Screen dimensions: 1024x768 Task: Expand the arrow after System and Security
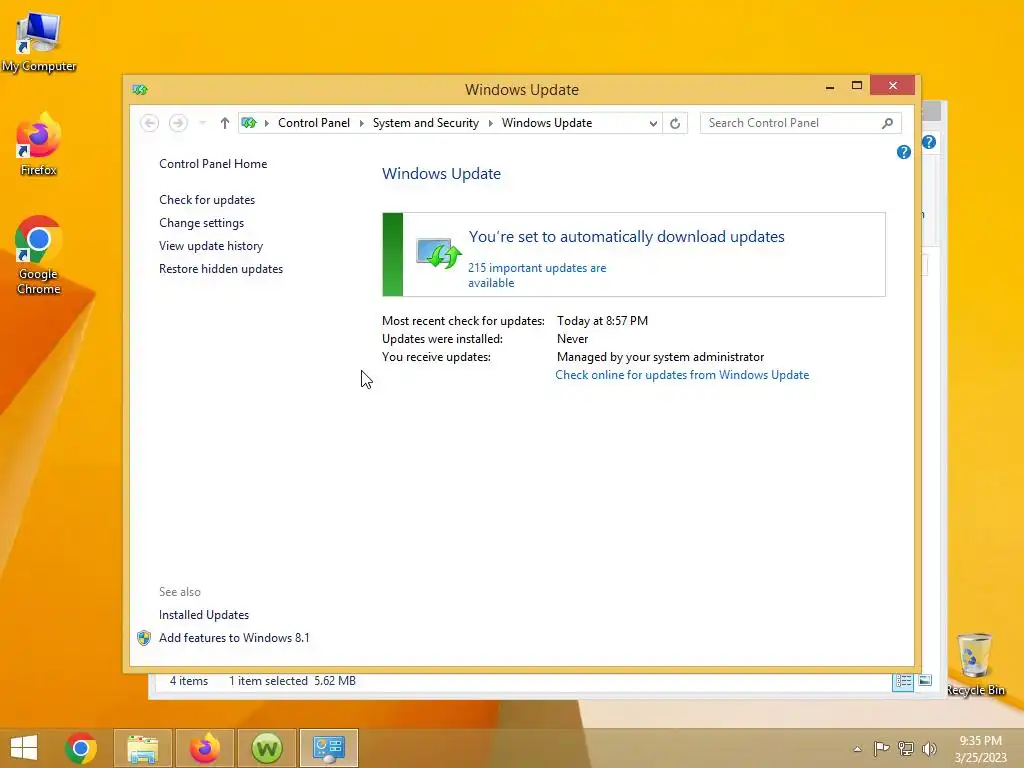click(490, 123)
